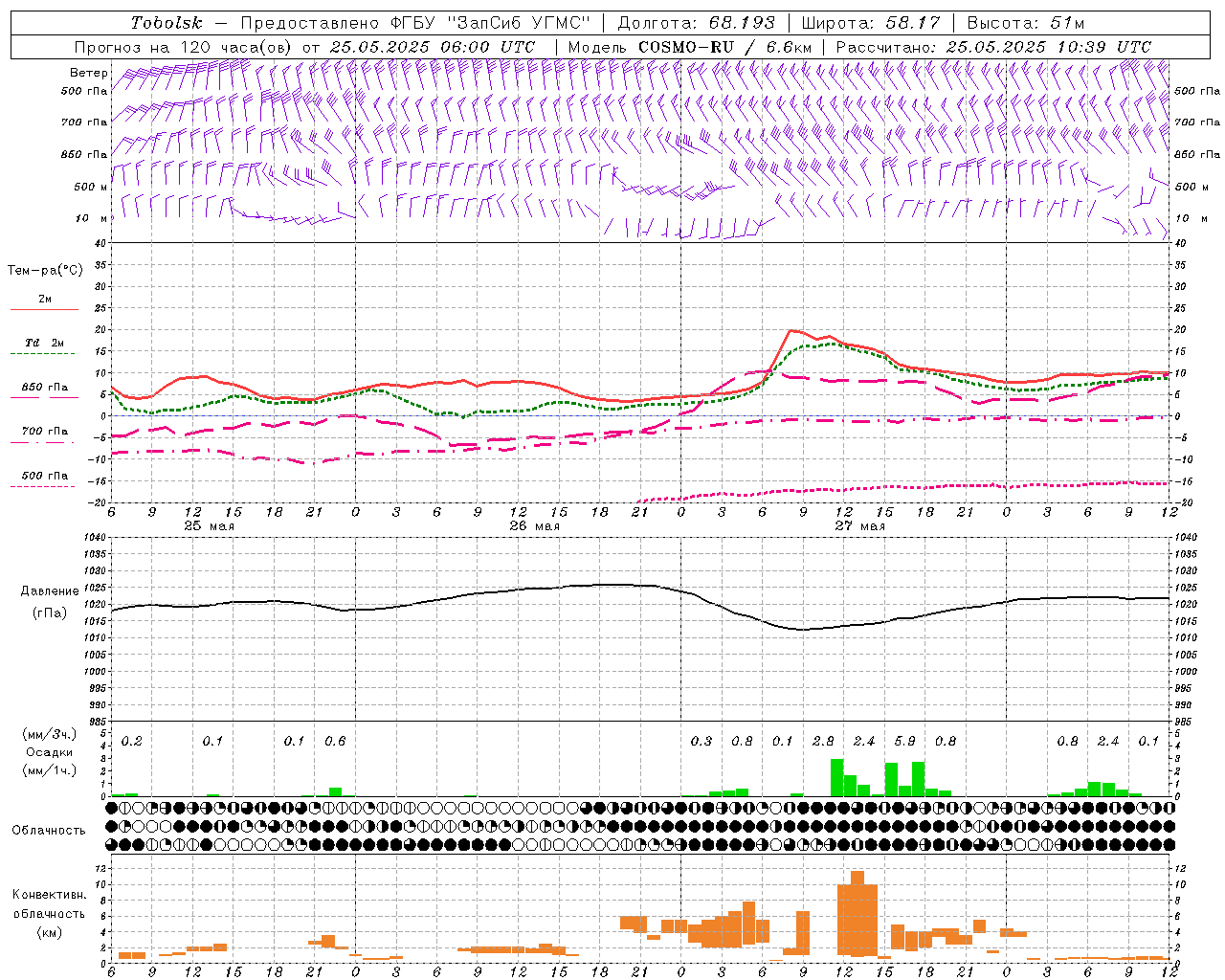
Task: Click the '0.6' precipitation amount value
Action: (x=335, y=742)
